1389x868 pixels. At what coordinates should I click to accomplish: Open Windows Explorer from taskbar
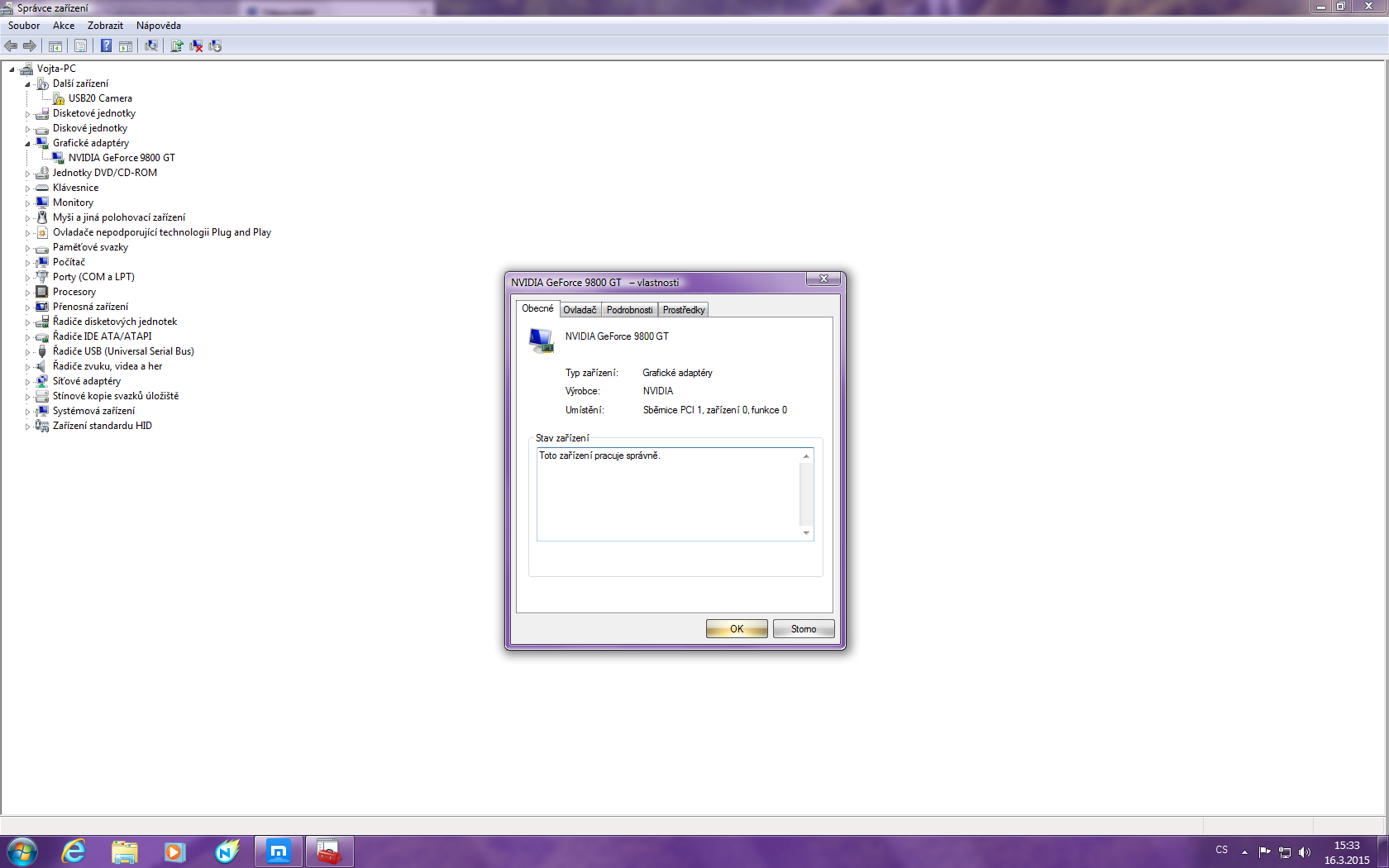pyautogui.click(x=125, y=851)
